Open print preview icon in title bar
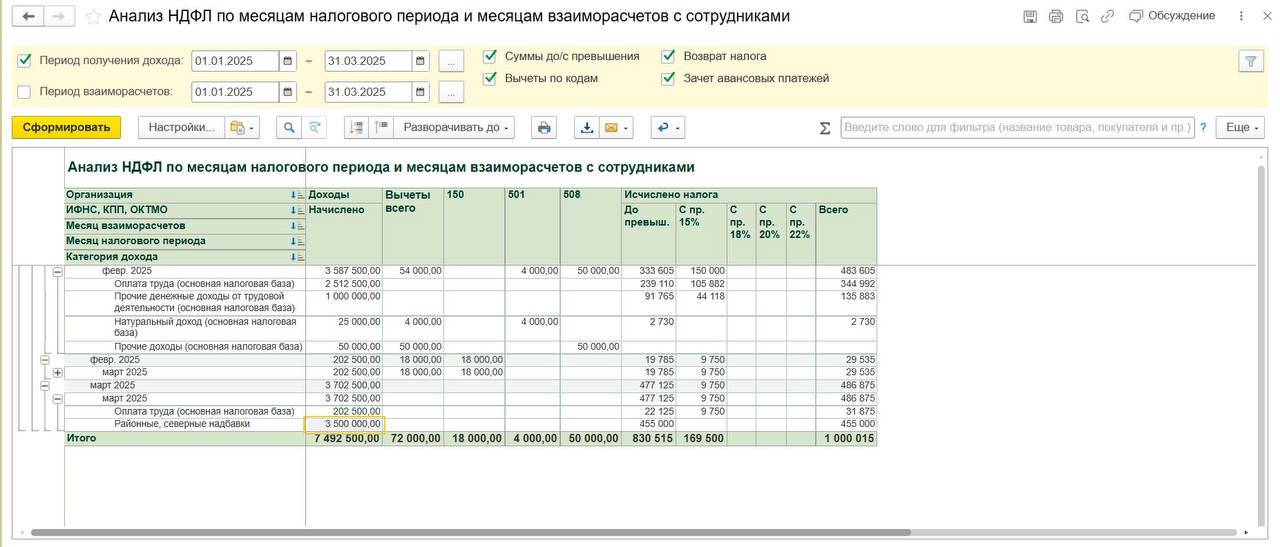Image resolution: width=1280 pixels, height=547 pixels. 1082,16
